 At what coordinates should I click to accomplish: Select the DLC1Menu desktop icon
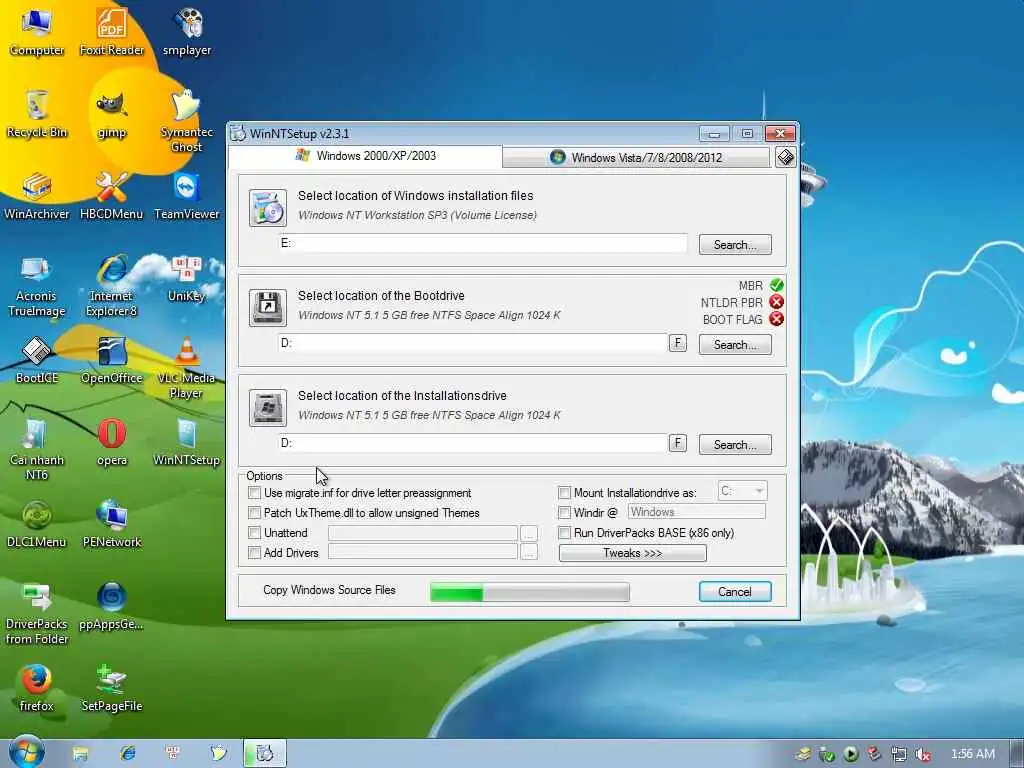pos(37,524)
